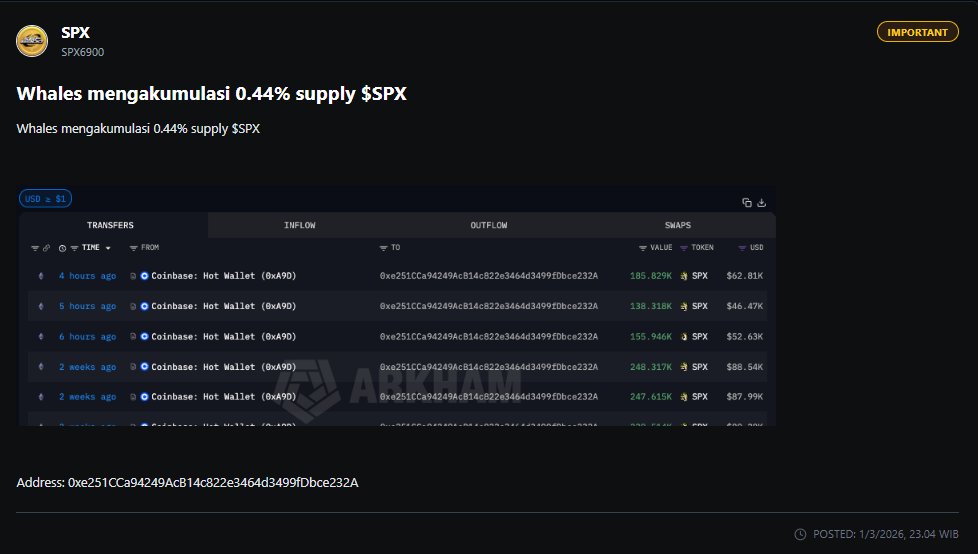This screenshot has width=978, height=554.
Task: Expand the TIME sort arrow
Action: [x=108, y=248]
